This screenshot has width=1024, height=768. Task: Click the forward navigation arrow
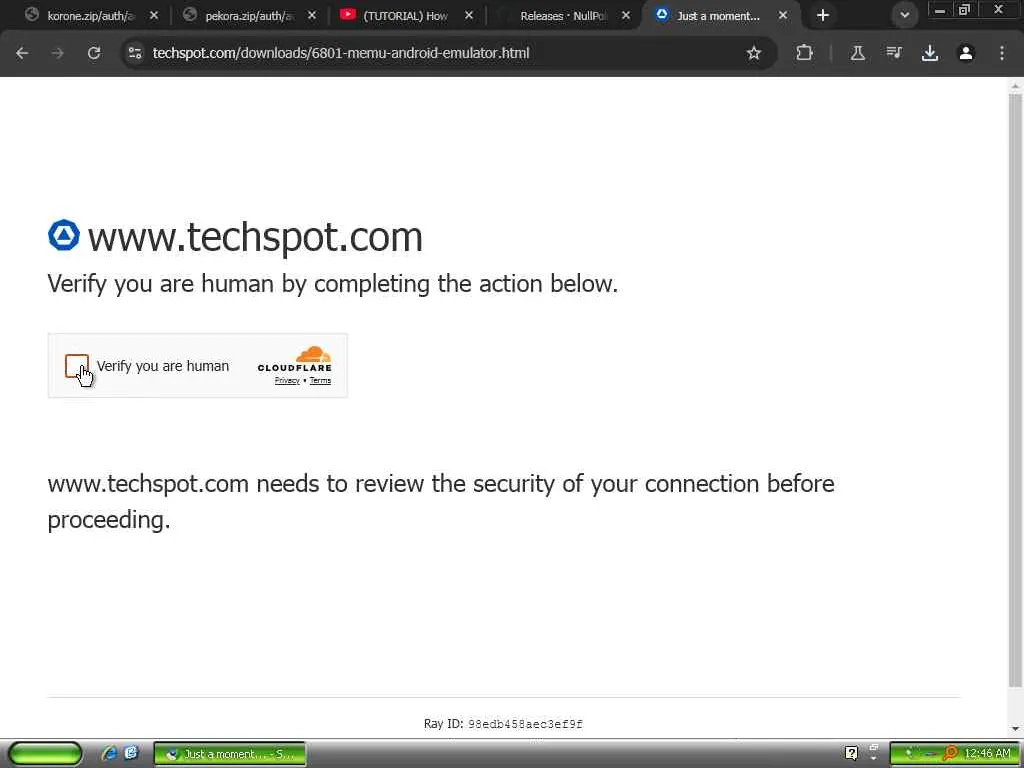coord(58,54)
